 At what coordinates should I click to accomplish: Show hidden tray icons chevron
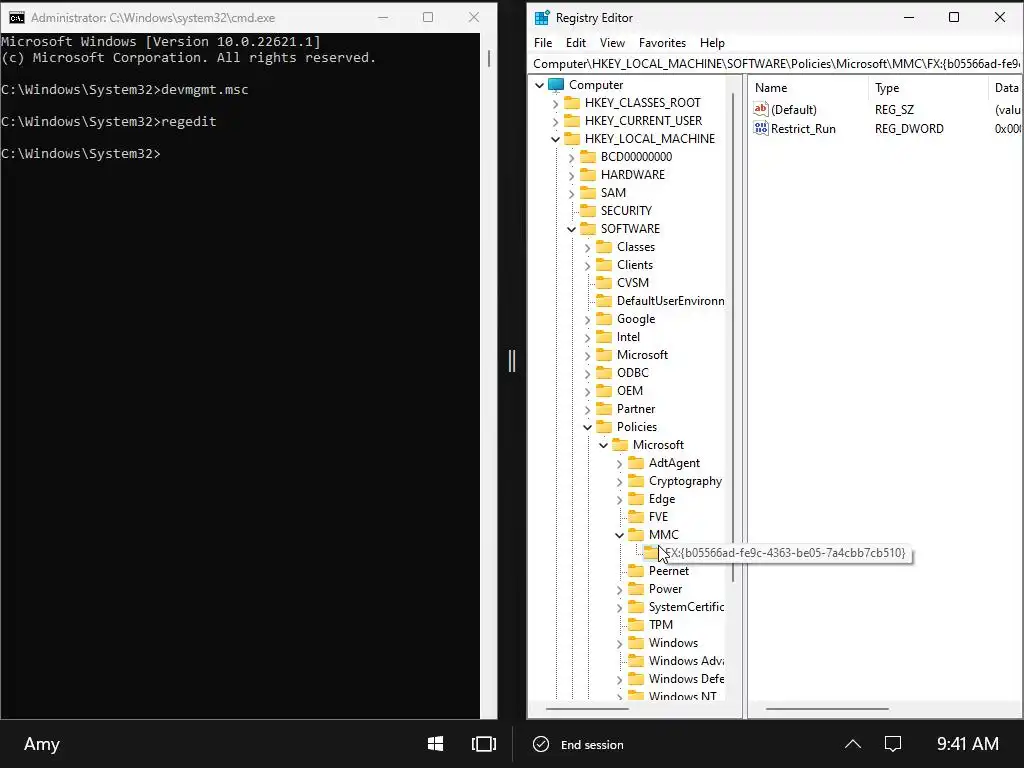[x=853, y=744]
